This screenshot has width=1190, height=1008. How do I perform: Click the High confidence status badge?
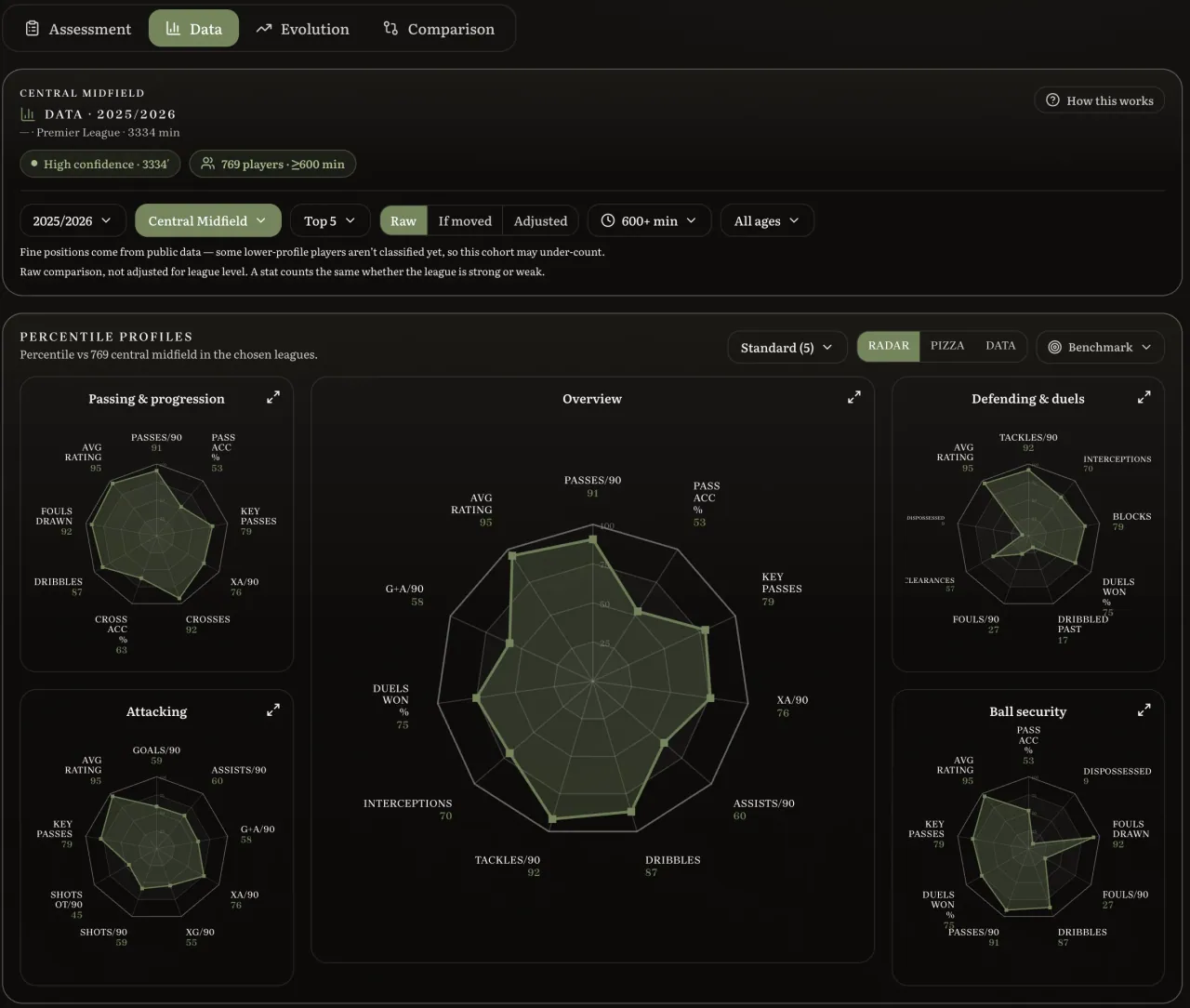[100, 164]
